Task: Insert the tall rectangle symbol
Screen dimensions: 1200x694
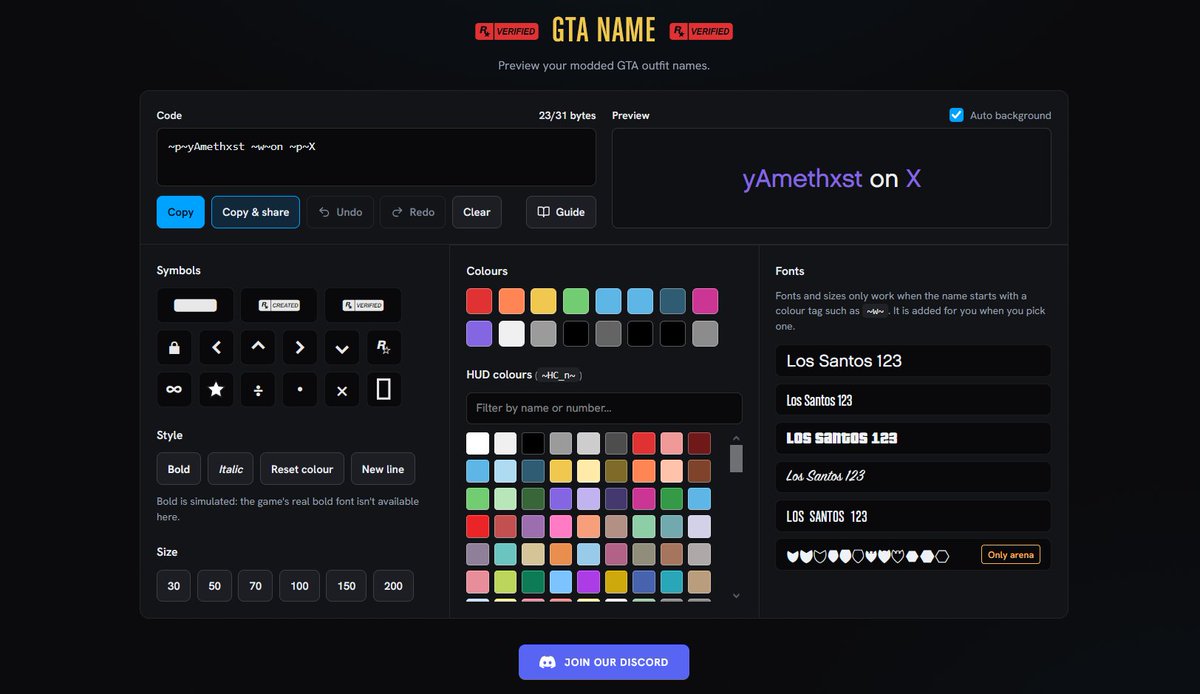Action: 384,389
